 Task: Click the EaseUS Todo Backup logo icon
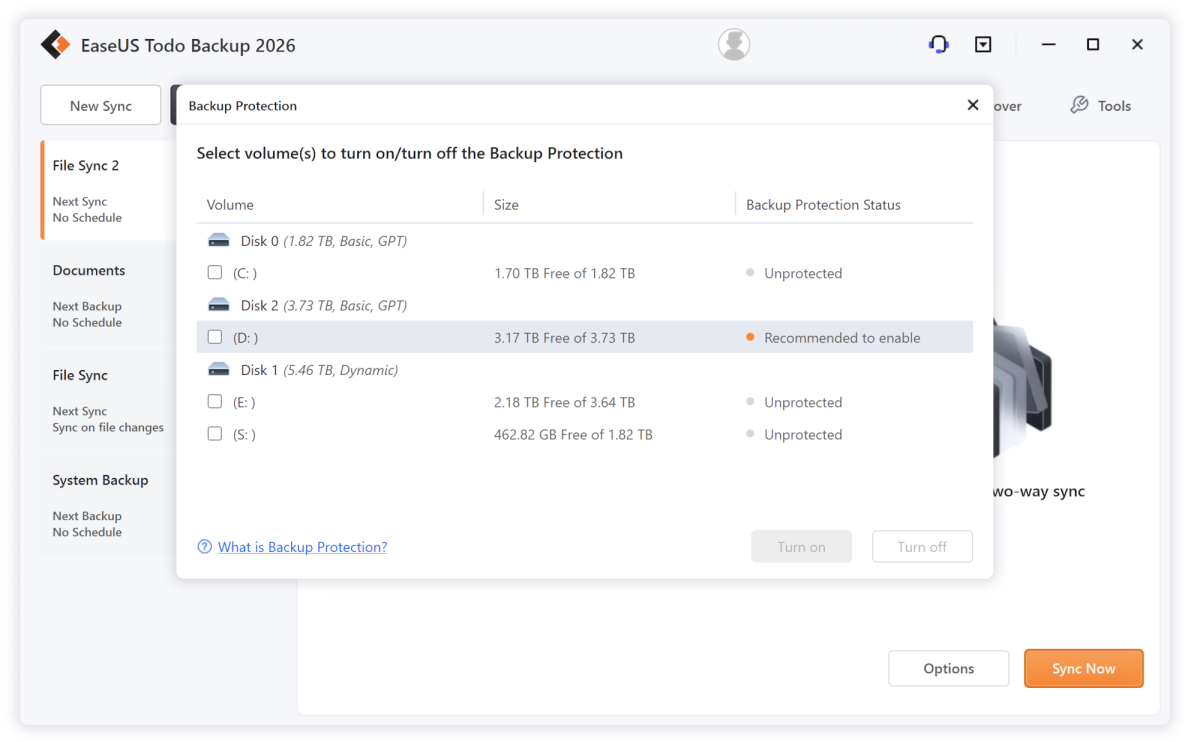pos(55,45)
